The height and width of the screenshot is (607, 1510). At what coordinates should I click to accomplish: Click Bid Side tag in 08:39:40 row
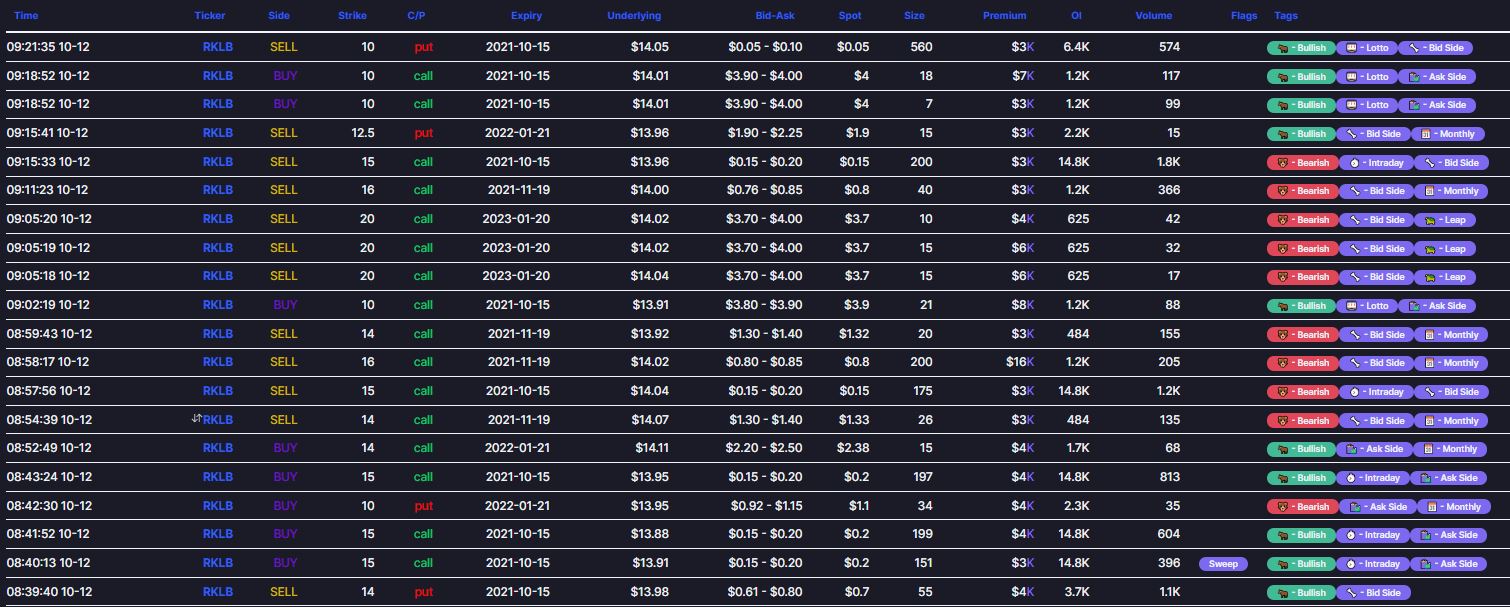[1374, 593]
